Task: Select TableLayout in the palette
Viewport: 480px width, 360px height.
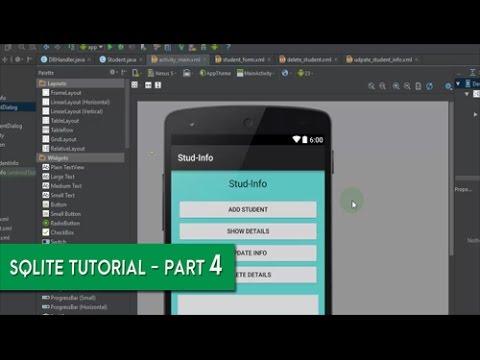Action: pyautogui.click(x=61, y=121)
